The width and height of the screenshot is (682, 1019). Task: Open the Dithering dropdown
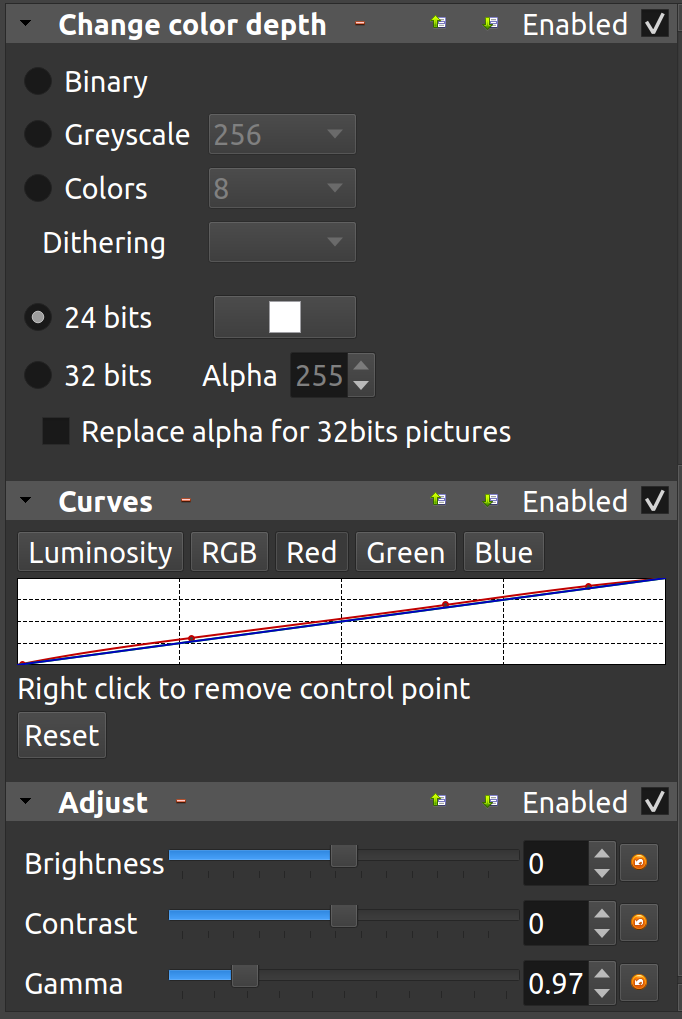click(x=282, y=242)
